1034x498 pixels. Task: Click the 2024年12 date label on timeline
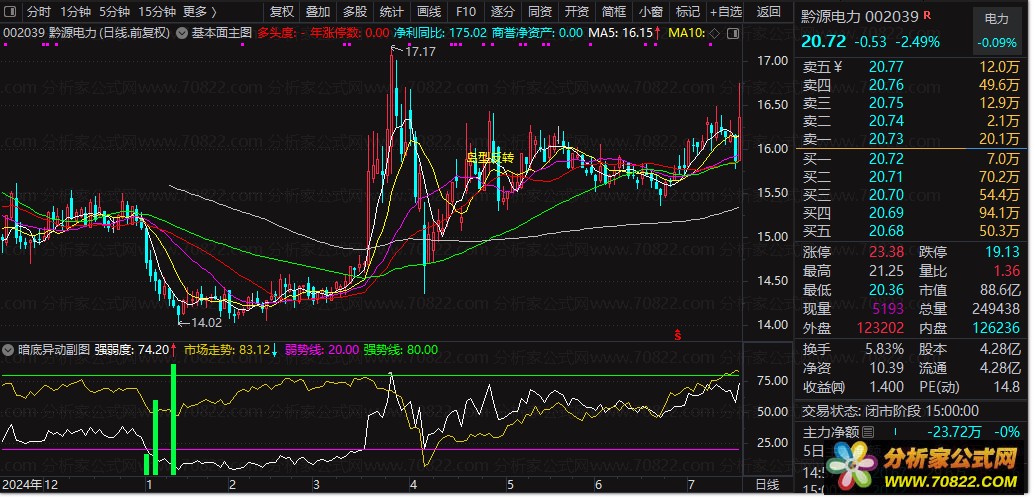pos(30,485)
